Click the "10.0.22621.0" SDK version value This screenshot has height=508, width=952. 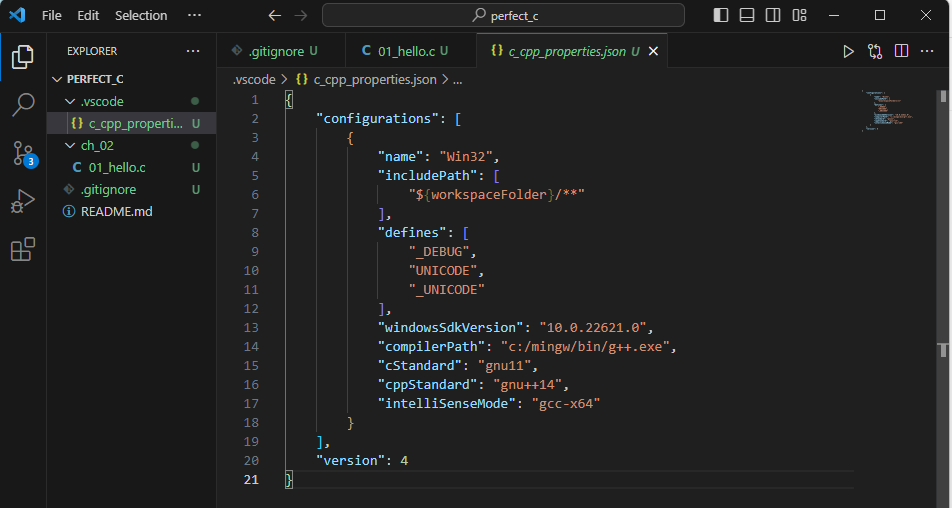tap(593, 327)
